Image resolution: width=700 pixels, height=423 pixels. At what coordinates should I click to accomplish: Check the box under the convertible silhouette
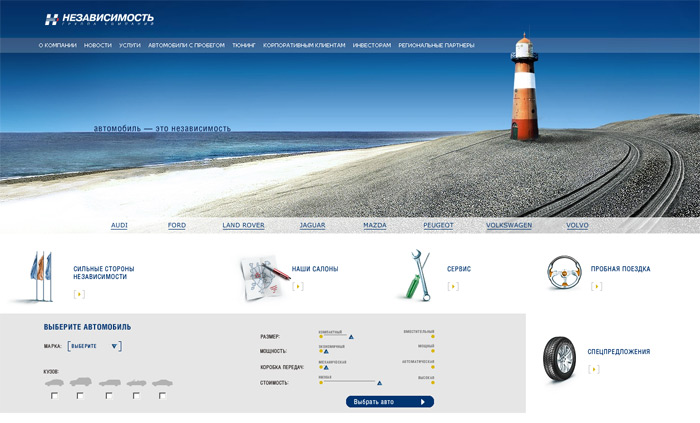pyautogui.click(x=136, y=396)
